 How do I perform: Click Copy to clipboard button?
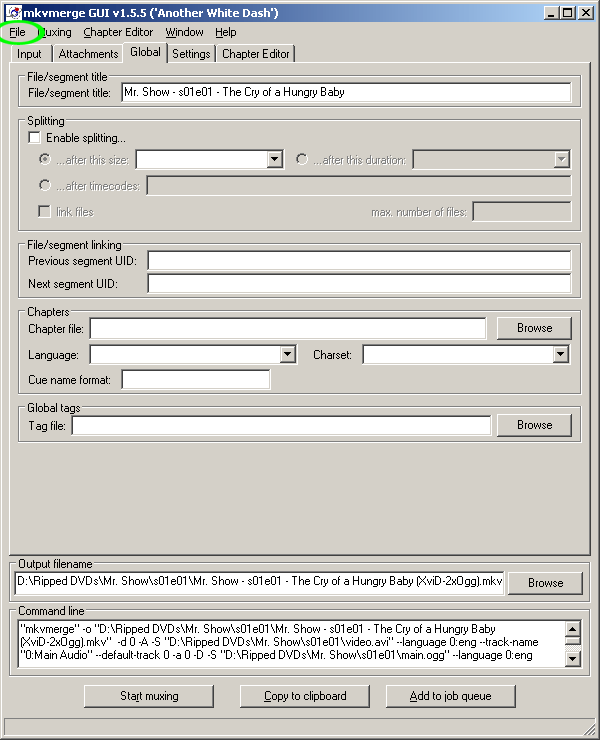click(x=305, y=696)
